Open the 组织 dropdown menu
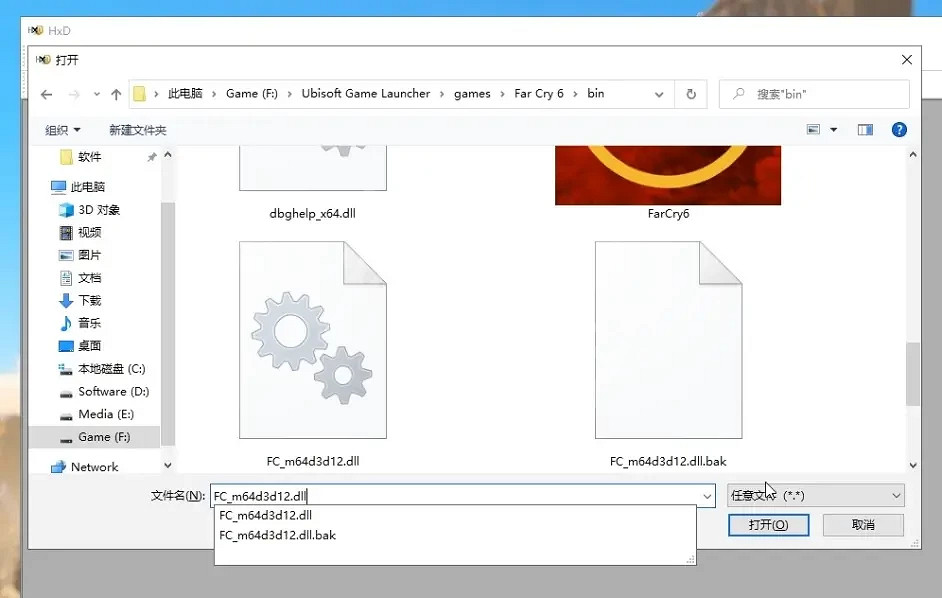942x598 pixels. tap(63, 130)
